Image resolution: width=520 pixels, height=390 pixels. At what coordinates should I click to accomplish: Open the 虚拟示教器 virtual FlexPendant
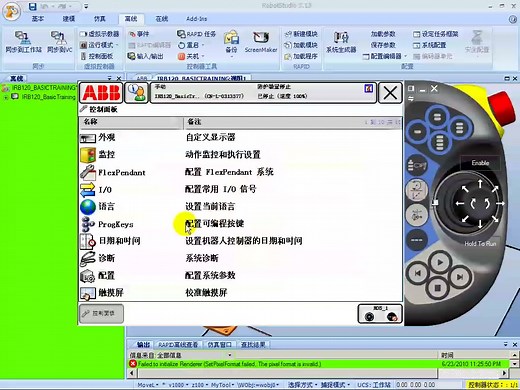pos(100,34)
